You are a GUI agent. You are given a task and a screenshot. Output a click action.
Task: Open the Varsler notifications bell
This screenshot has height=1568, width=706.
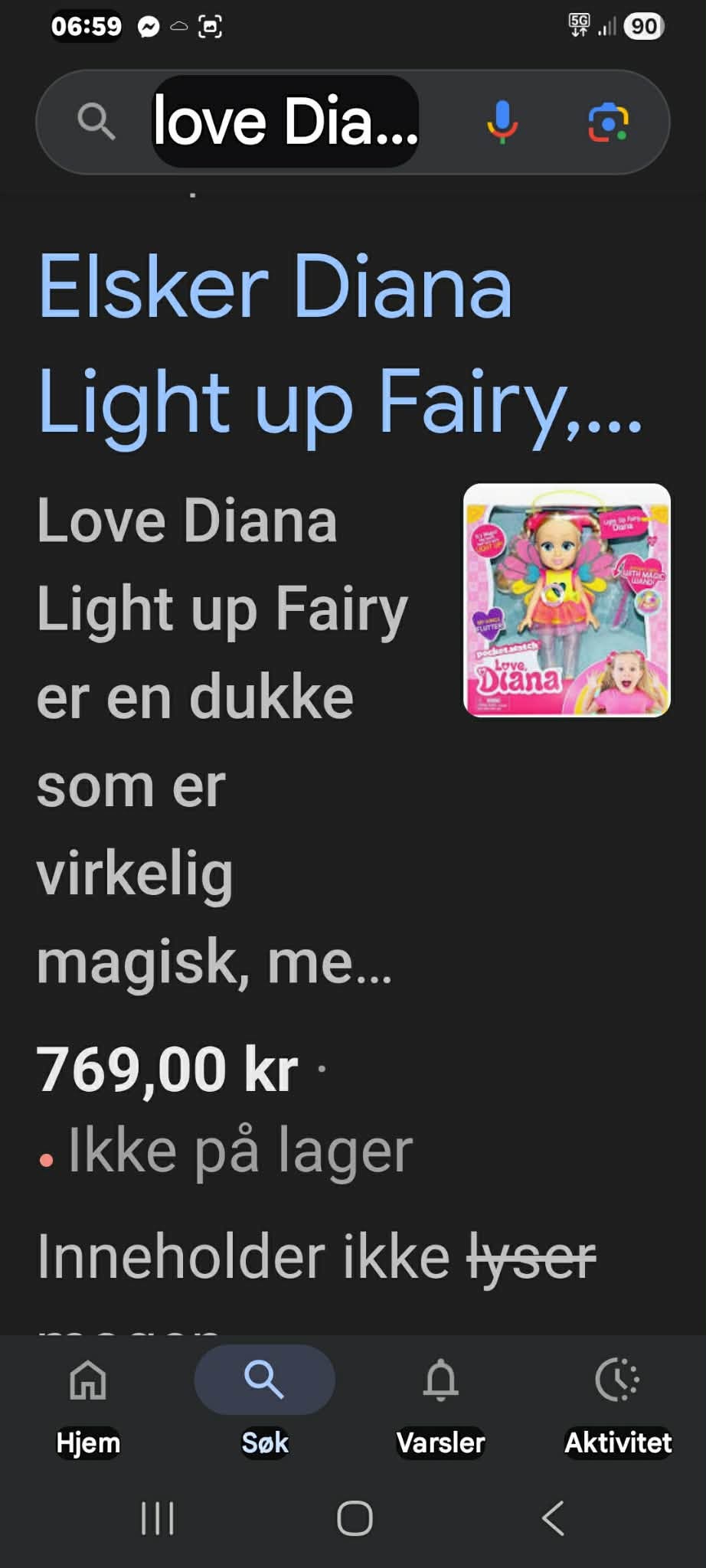[441, 1403]
